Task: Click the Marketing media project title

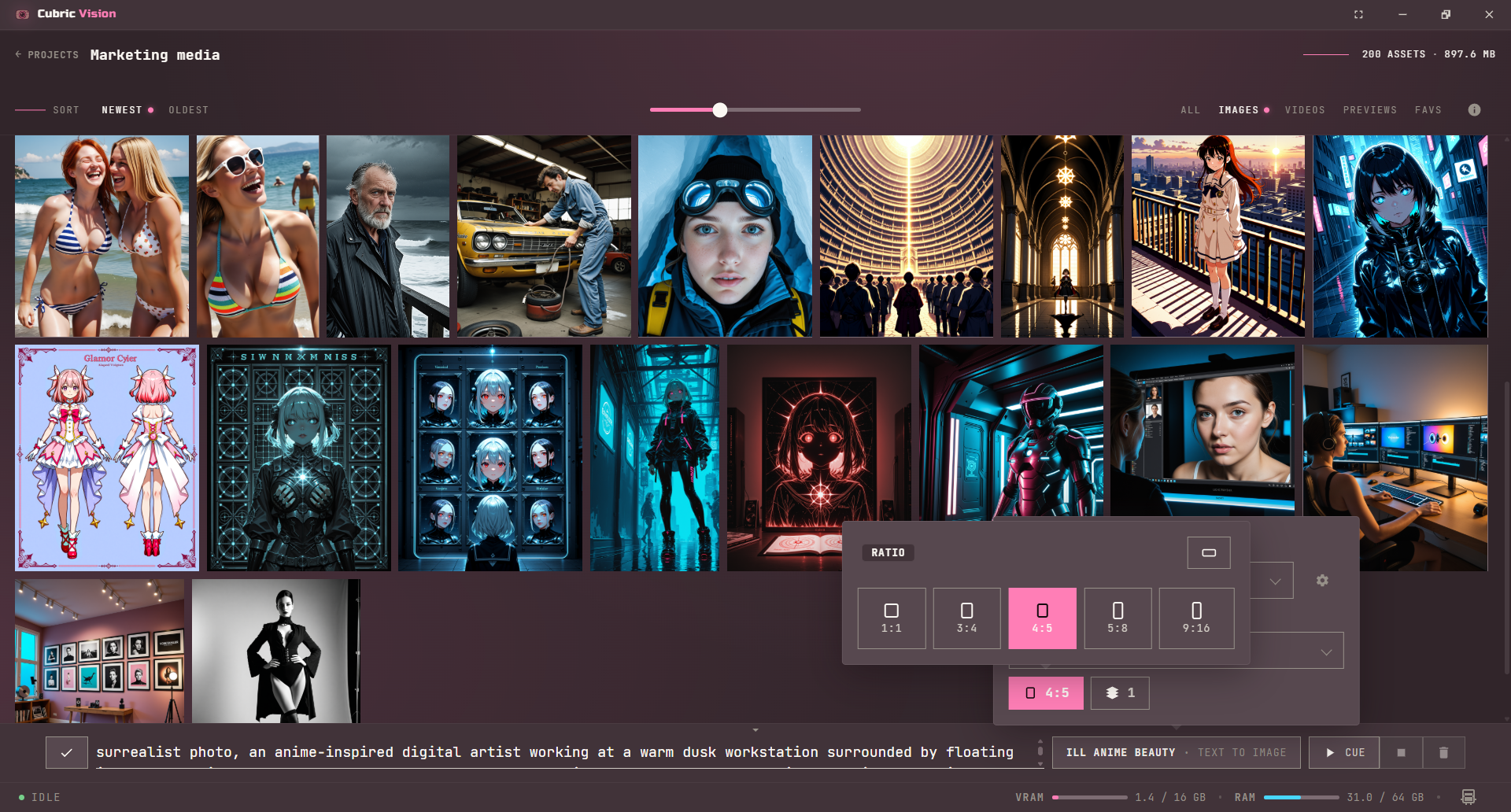Action: click(155, 55)
